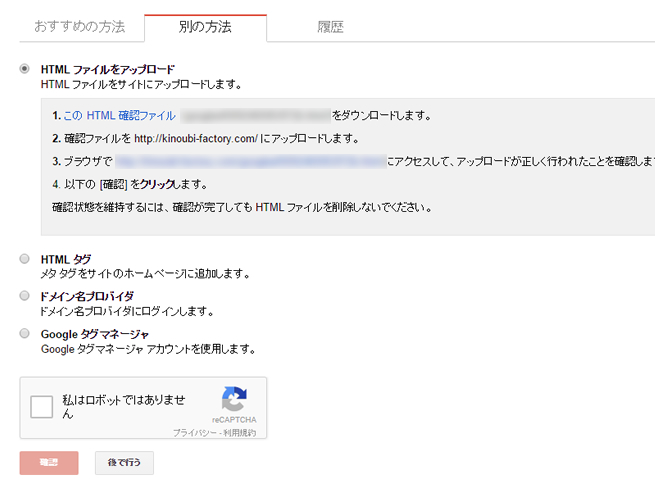
Task: Click the HTML ファイルをアップロード heading
Action: click(x=108, y=69)
